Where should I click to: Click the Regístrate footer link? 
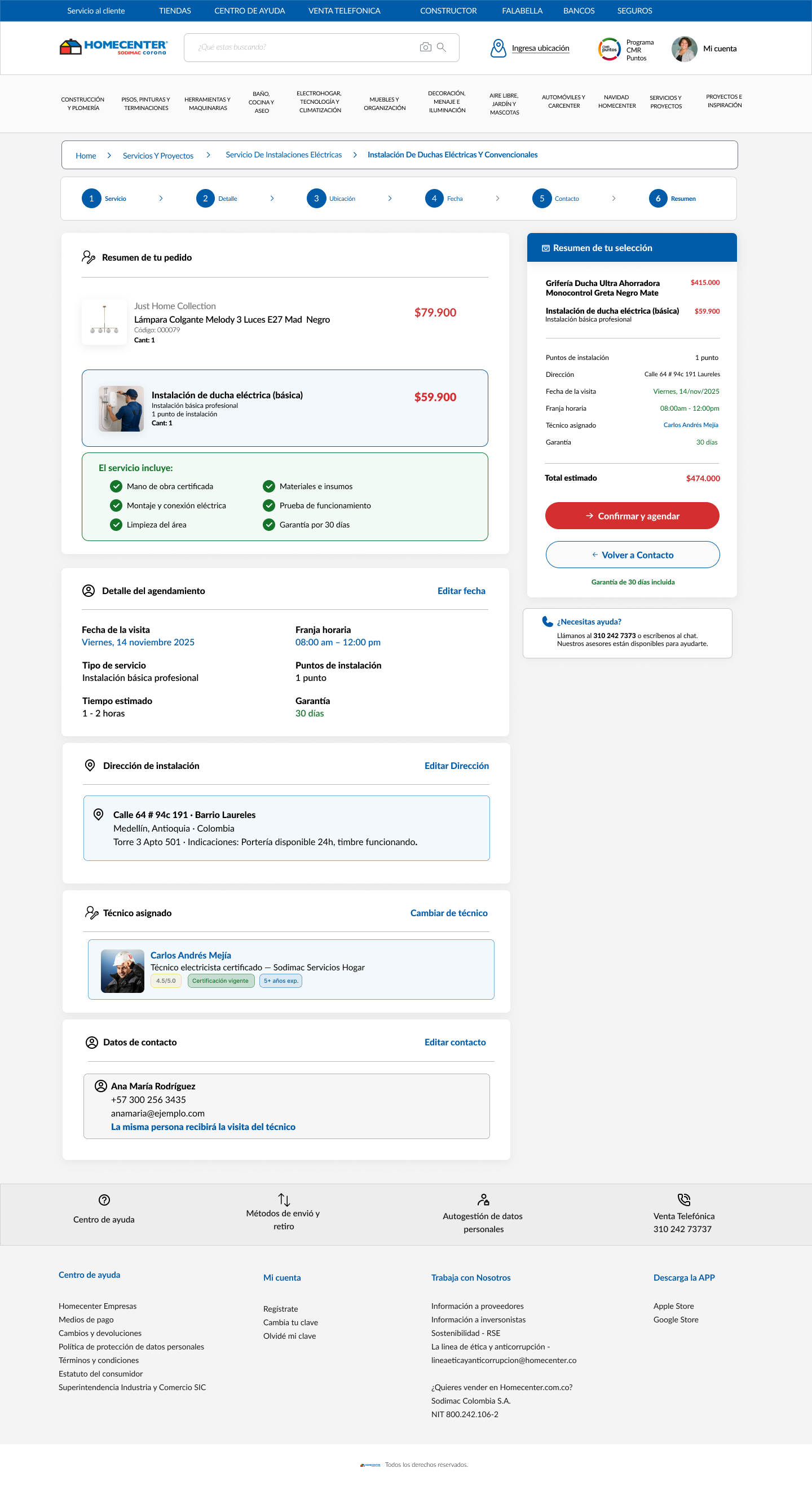(x=281, y=1309)
